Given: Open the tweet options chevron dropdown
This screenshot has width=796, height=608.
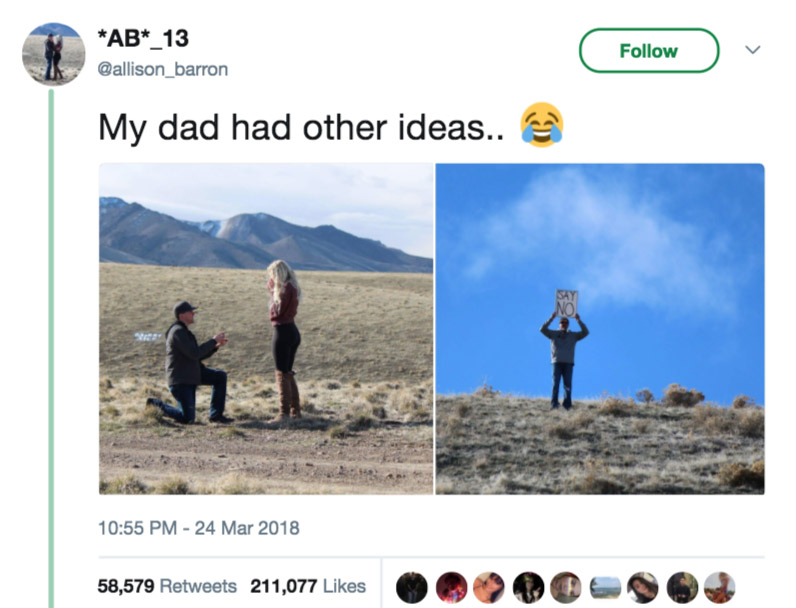Looking at the screenshot, I should click(752, 50).
